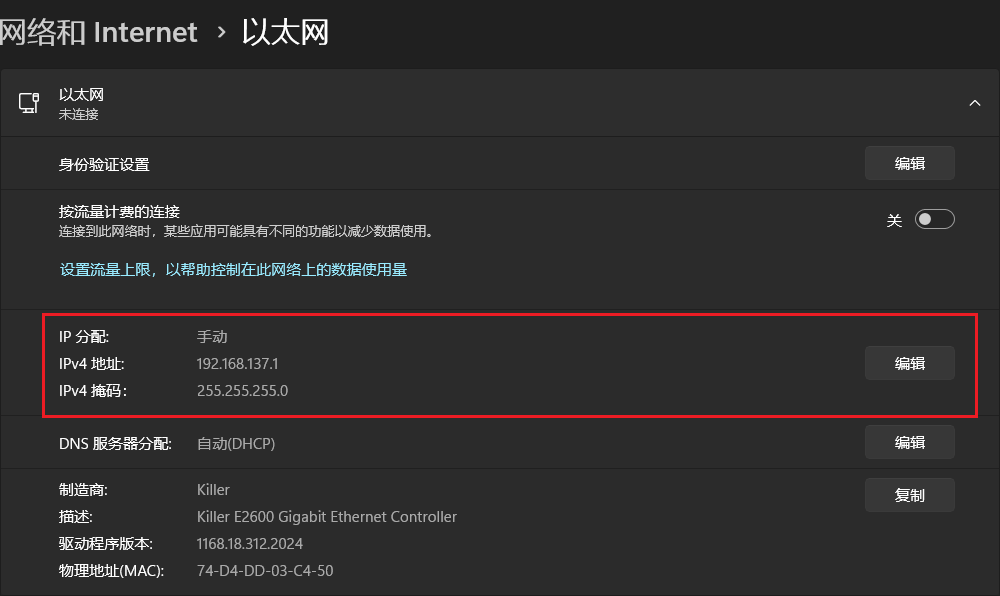Click the 手动 IP assignment value
This screenshot has height=596, width=1000.
click(x=212, y=337)
